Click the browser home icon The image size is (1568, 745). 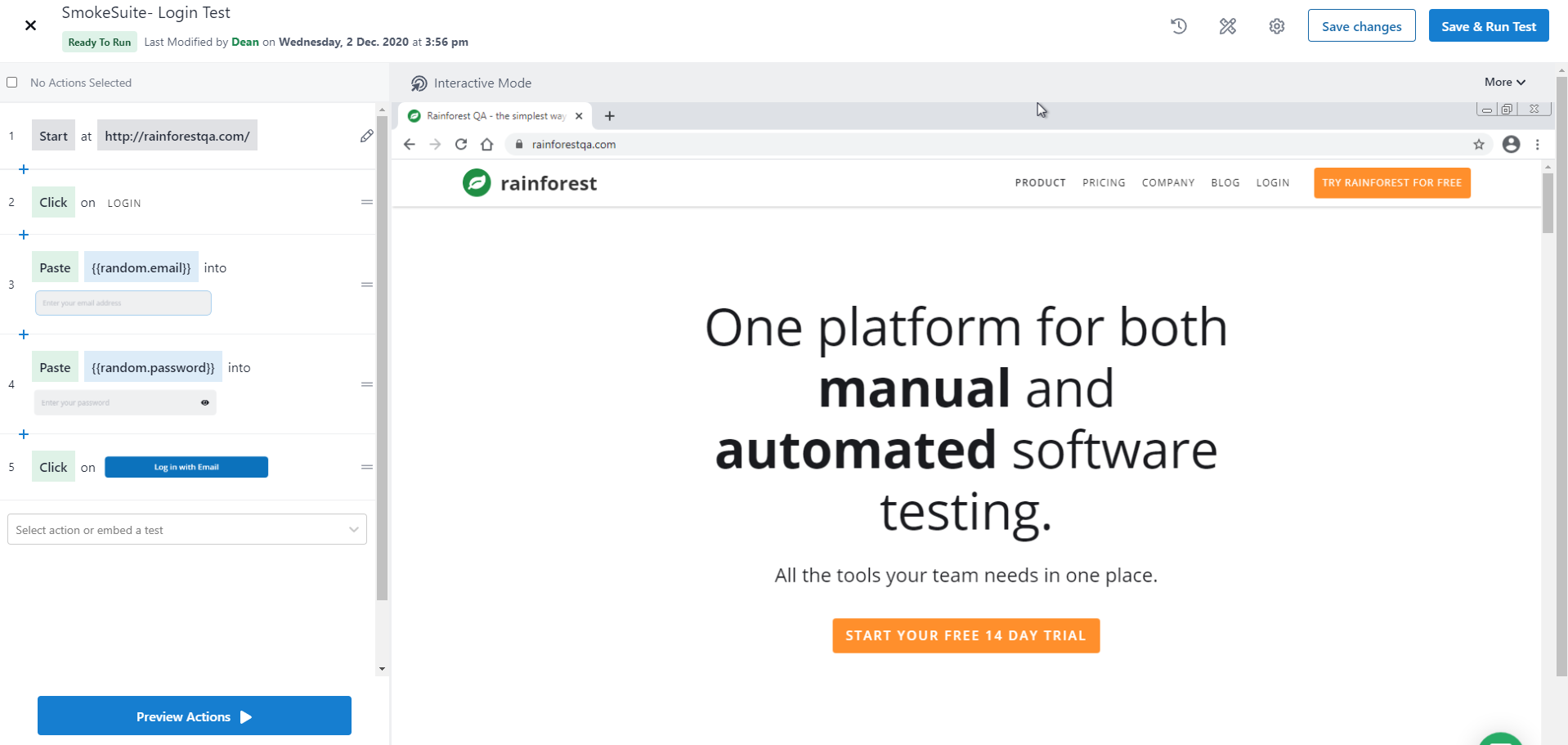[x=487, y=145]
